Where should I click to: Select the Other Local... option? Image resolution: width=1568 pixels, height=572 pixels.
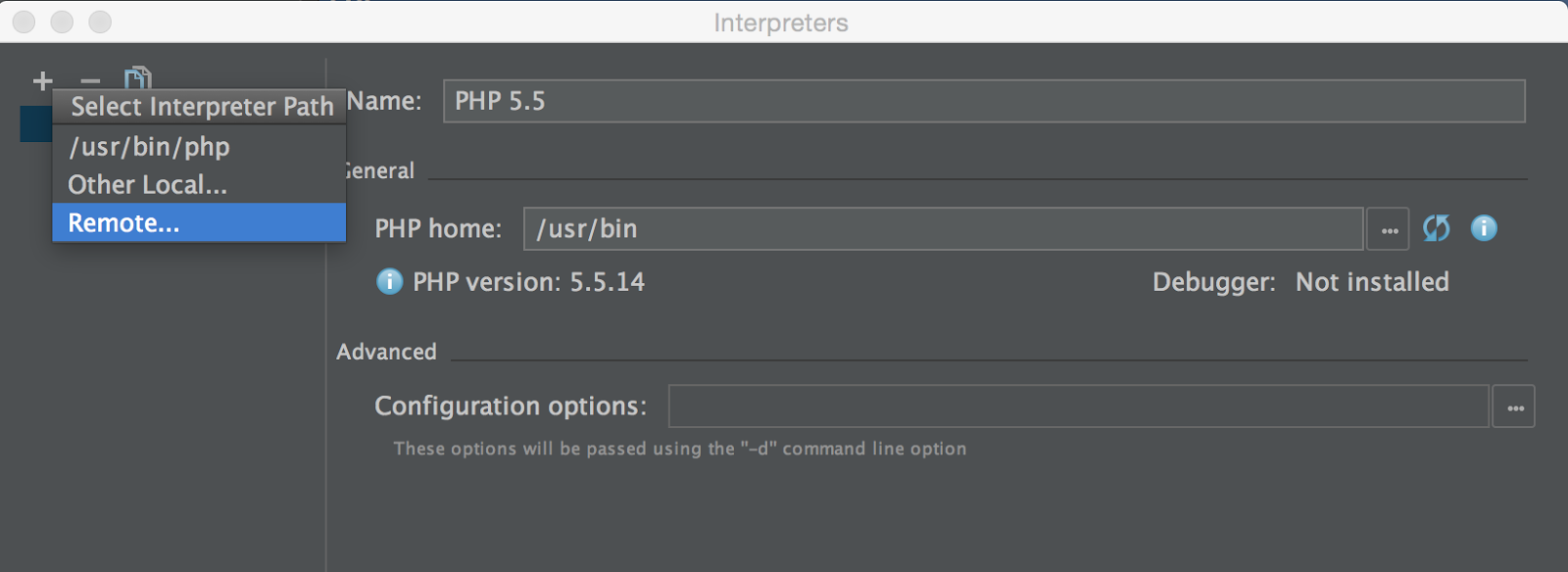click(147, 185)
